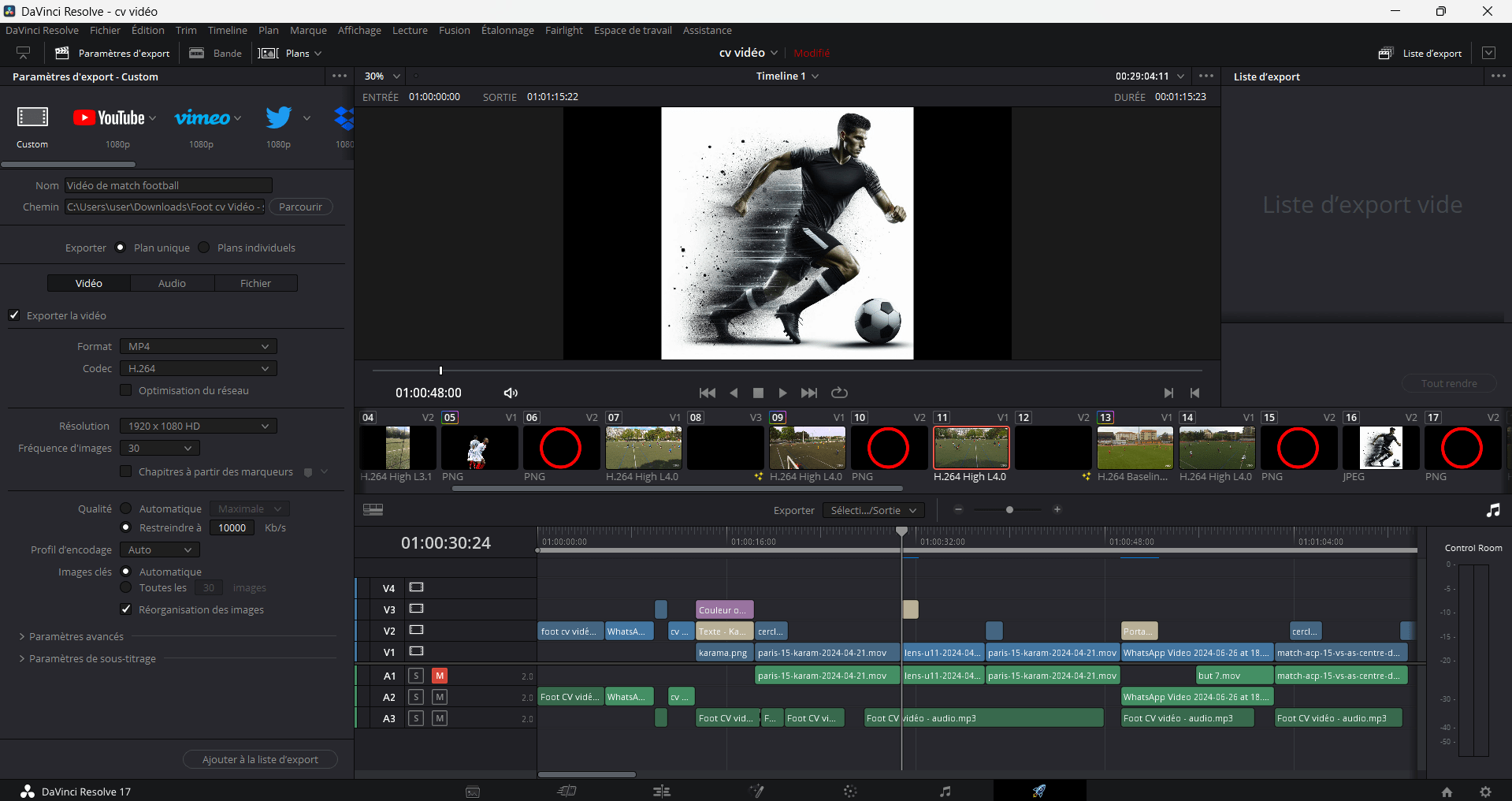This screenshot has height=801, width=1512.
Task: Open the Fairlight audio page
Action: (x=945, y=791)
